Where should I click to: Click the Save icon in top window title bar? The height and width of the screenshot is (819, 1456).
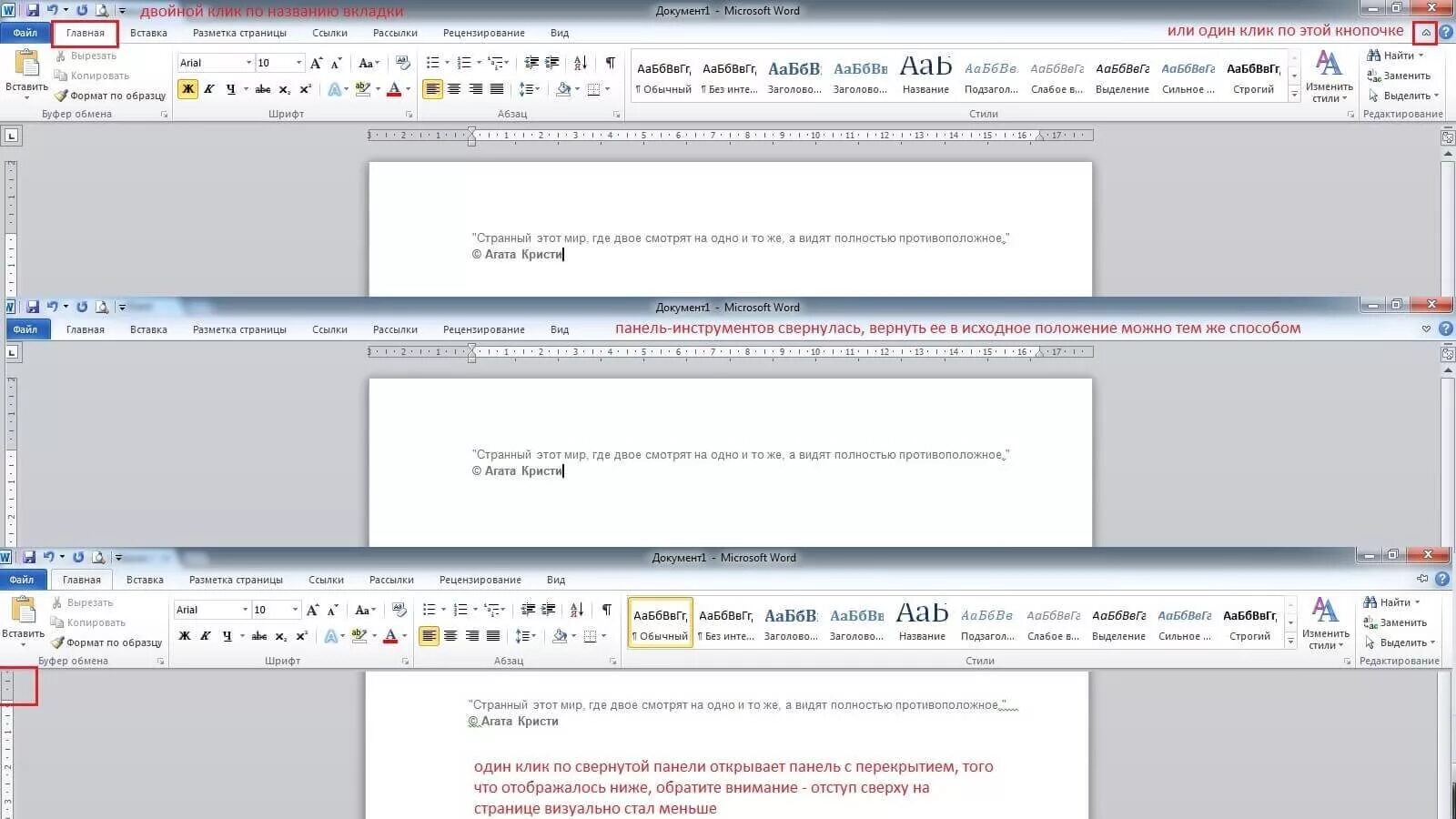point(32,10)
